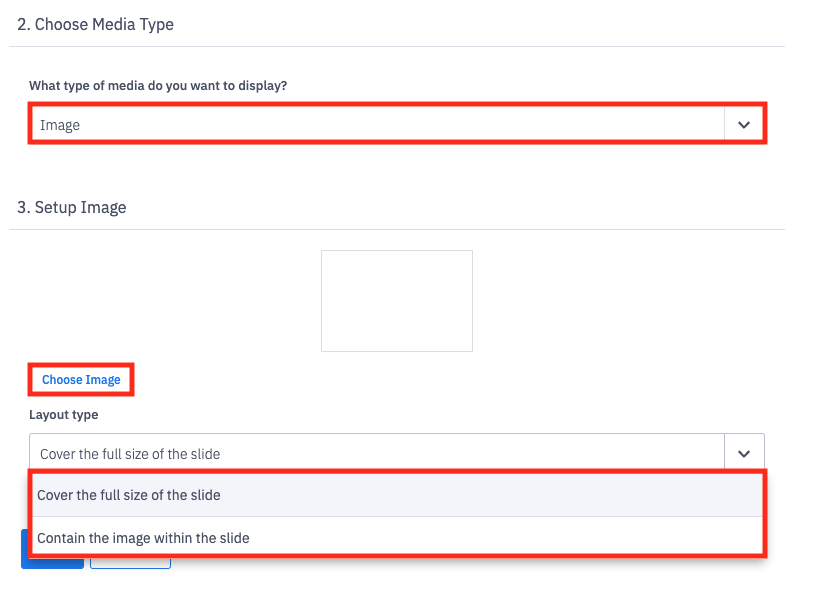Click the Layout type dropdown chevron

(743, 453)
